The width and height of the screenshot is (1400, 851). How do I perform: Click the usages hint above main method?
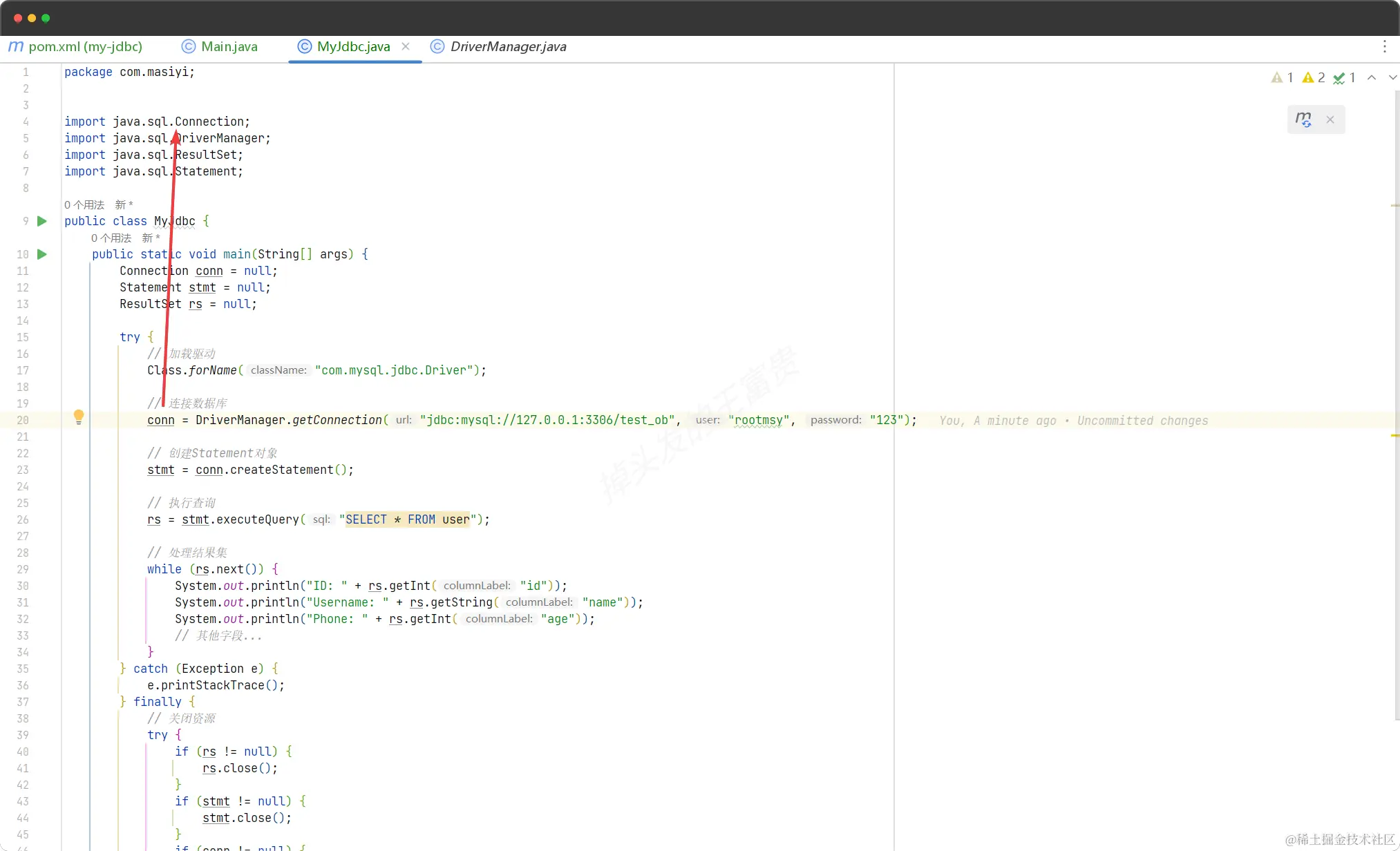pos(111,238)
